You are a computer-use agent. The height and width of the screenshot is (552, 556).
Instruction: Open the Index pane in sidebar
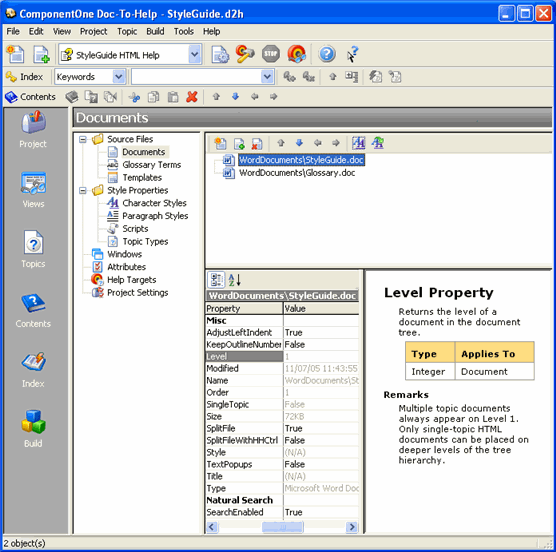(x=33, y=369)
